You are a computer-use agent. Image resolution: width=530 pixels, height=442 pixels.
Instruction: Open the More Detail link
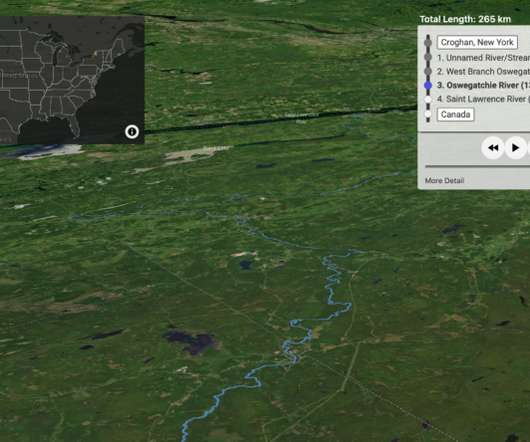(x=444, y=180)
